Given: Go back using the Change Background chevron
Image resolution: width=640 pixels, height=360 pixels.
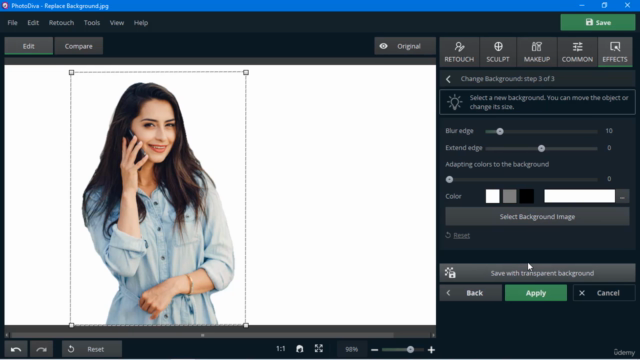Looking at the screenshot, I should click(448, 79).
